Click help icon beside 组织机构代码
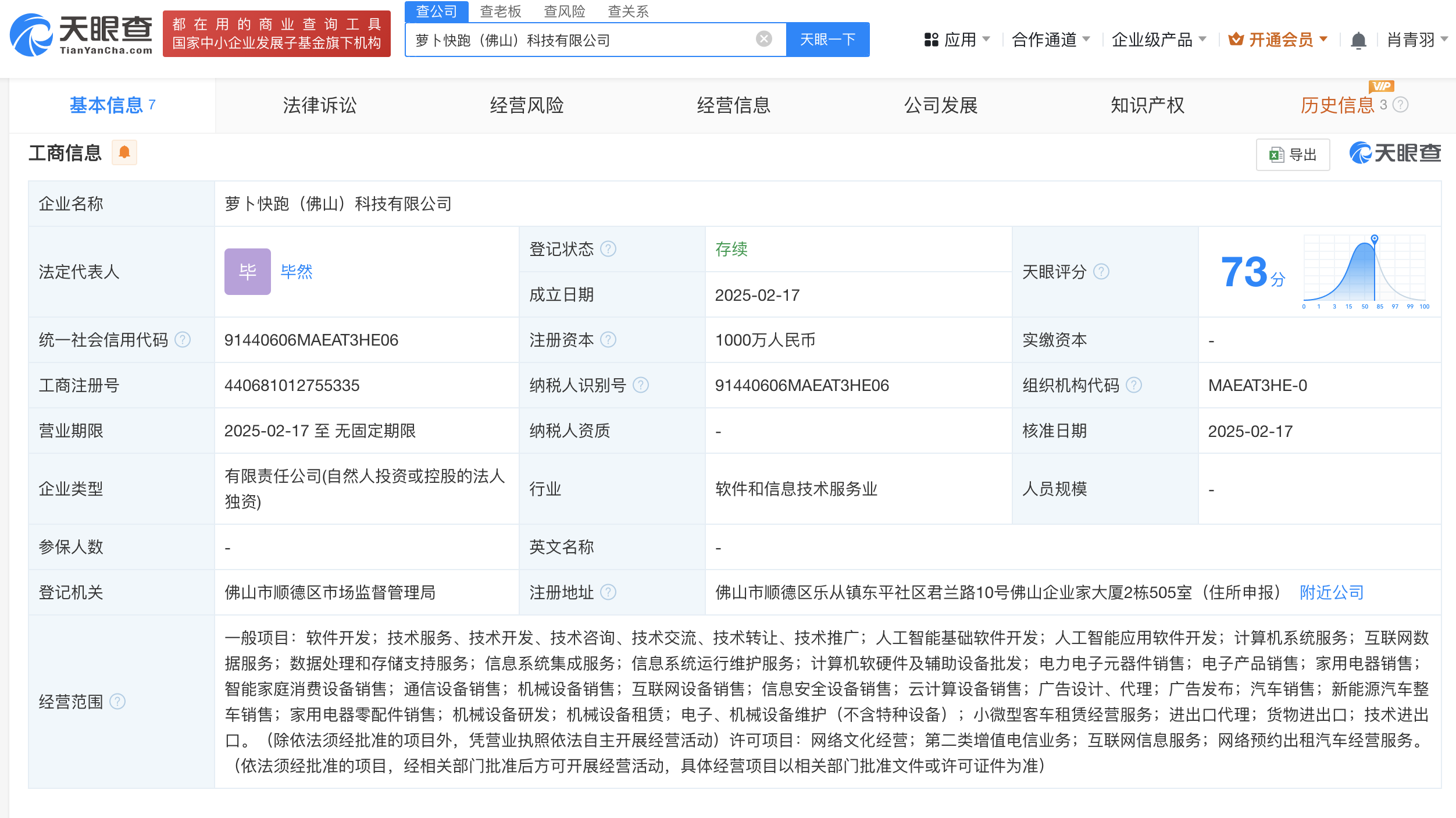Screen dimensions: 1456x818 [x=1134, y=385]
